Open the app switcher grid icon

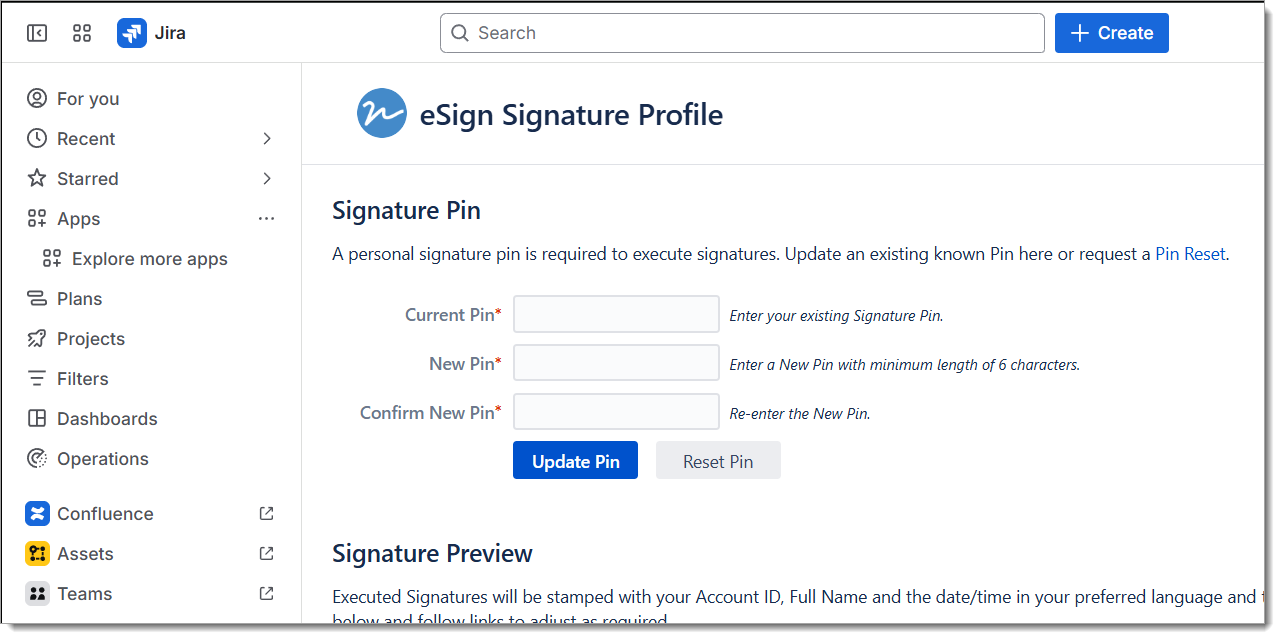(x=82, y=33)
